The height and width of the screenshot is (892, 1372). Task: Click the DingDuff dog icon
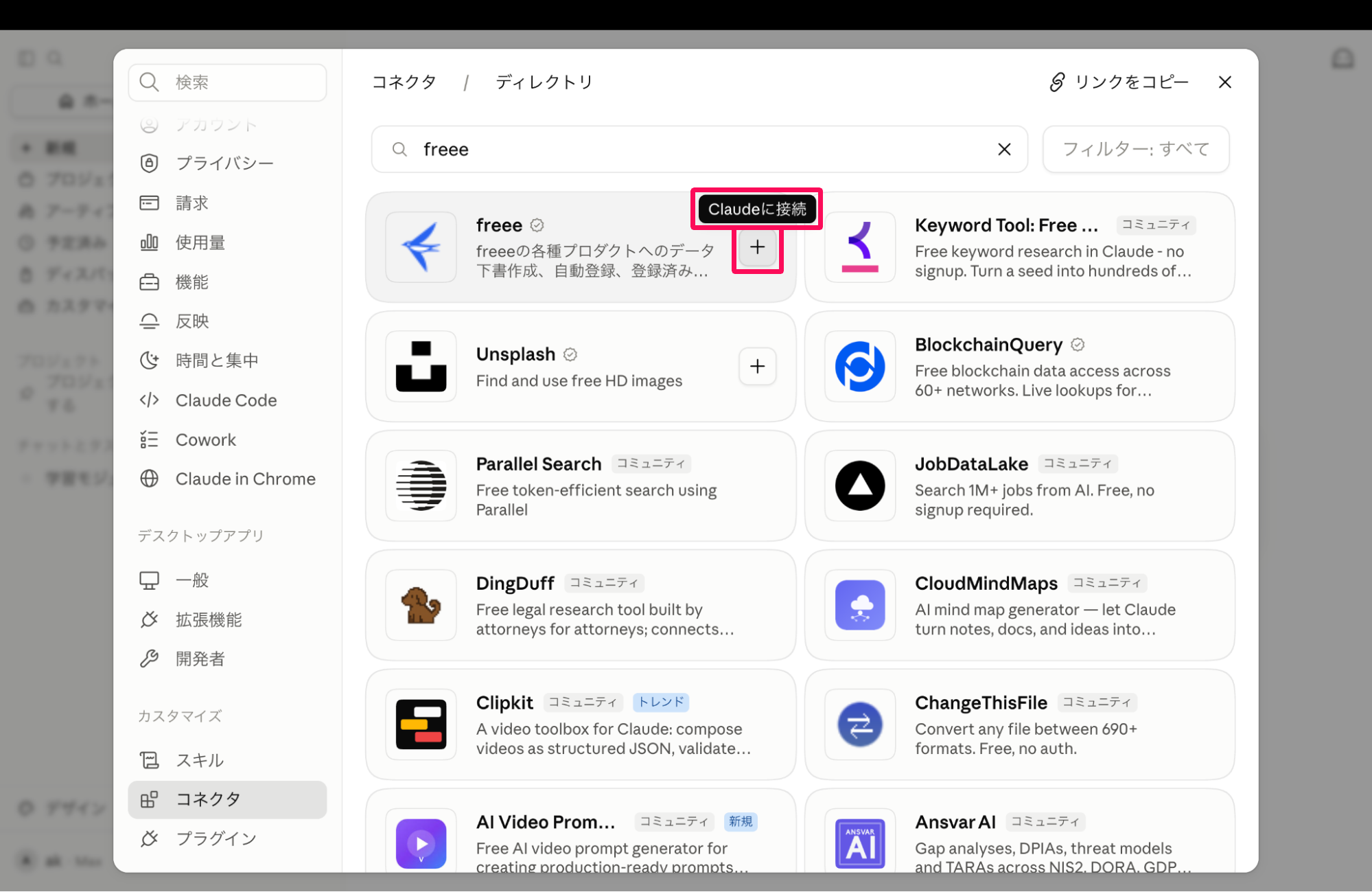[x=421, y=605]
